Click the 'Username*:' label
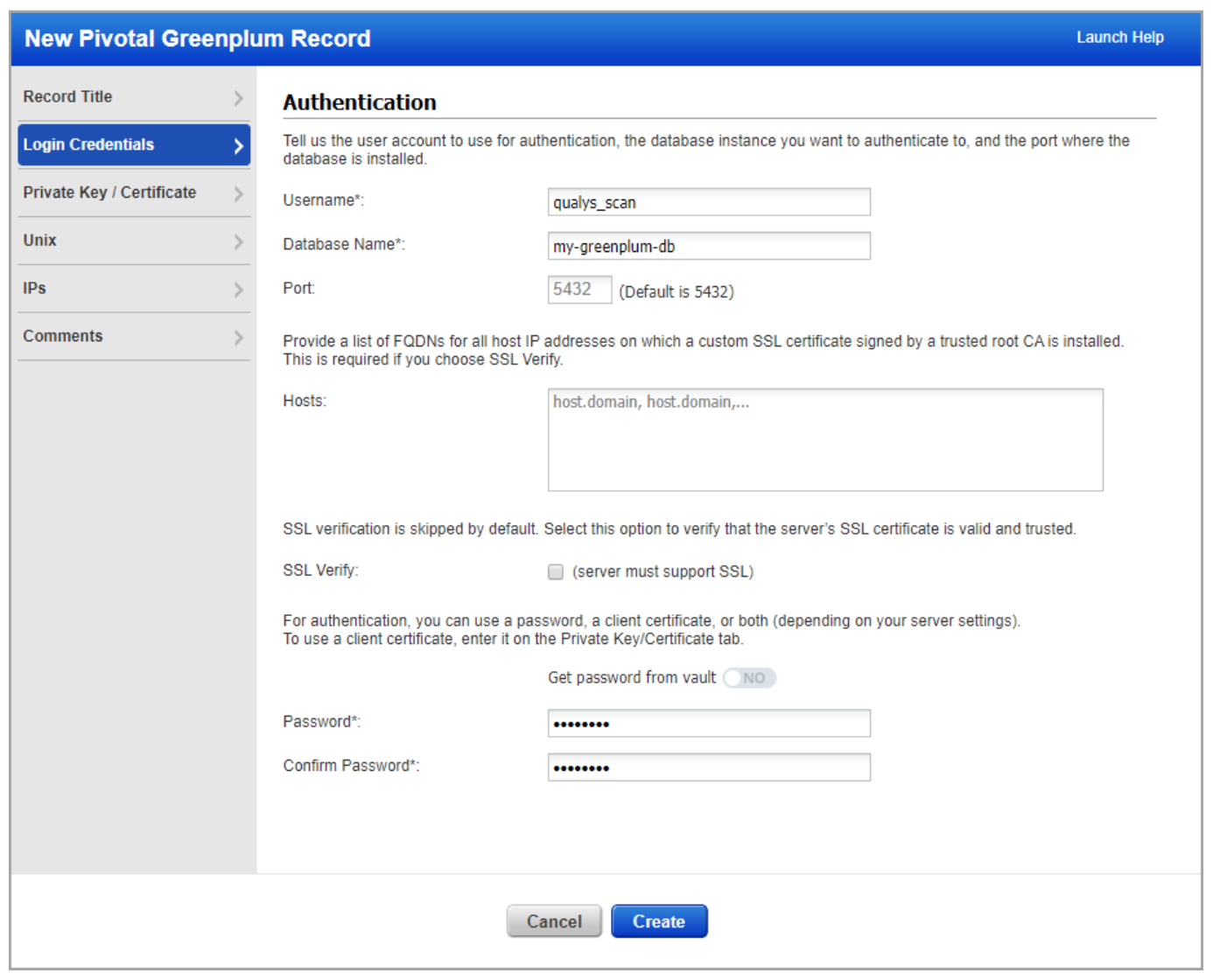This screenshot has width=1213, height=980. [323, 200]
